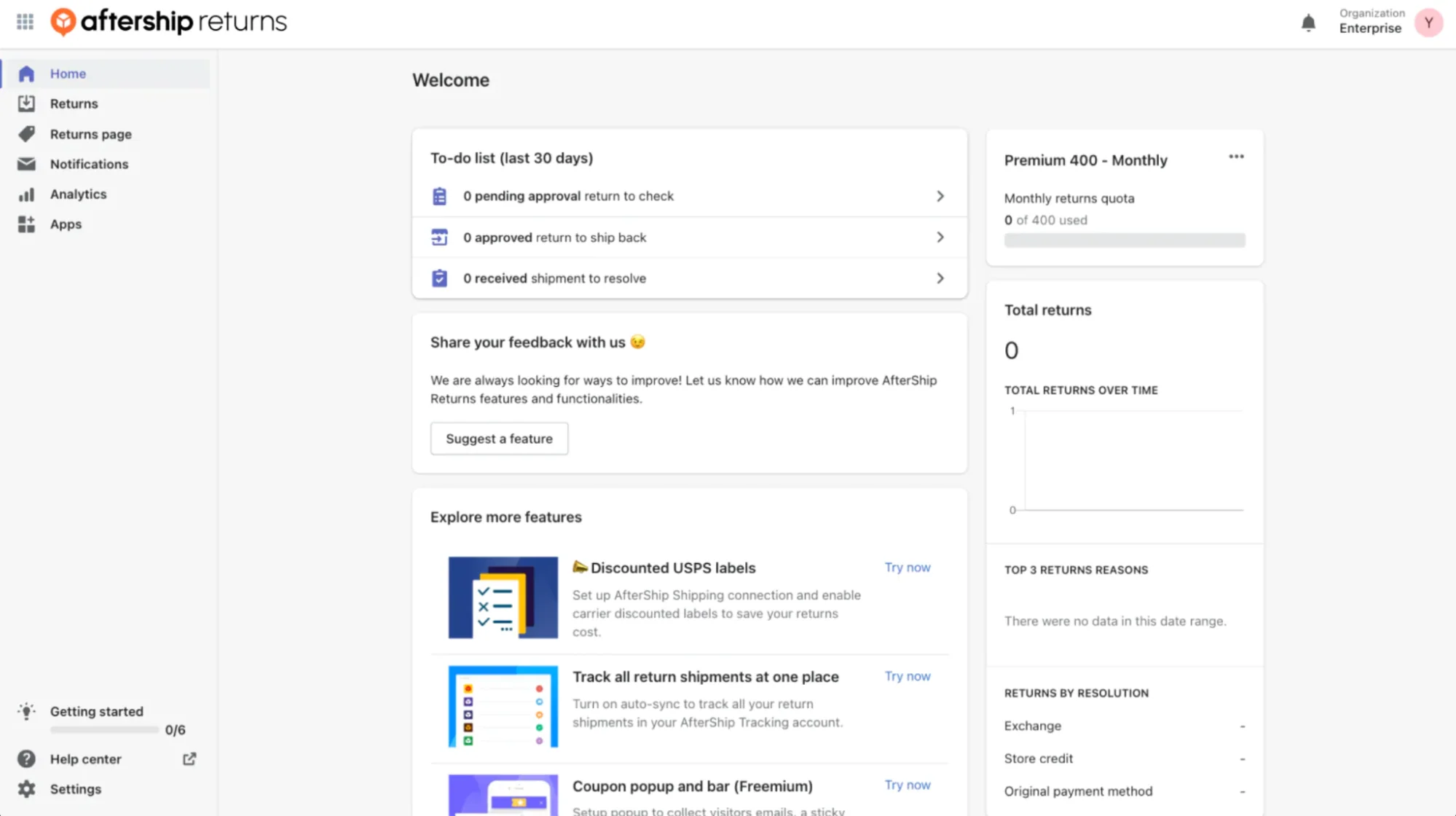Open Settings gear in sidebar
Screen dimensions: 1456x816
point(26,789)
